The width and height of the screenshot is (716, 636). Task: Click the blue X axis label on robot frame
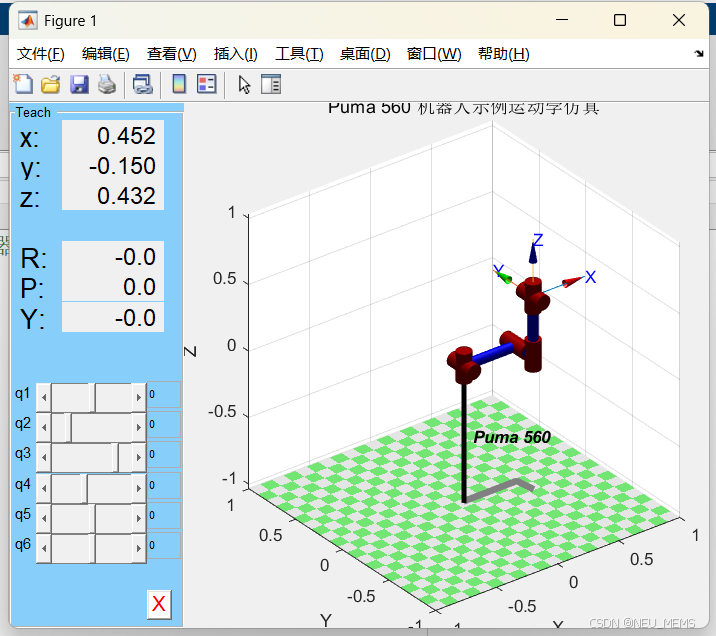590,277
